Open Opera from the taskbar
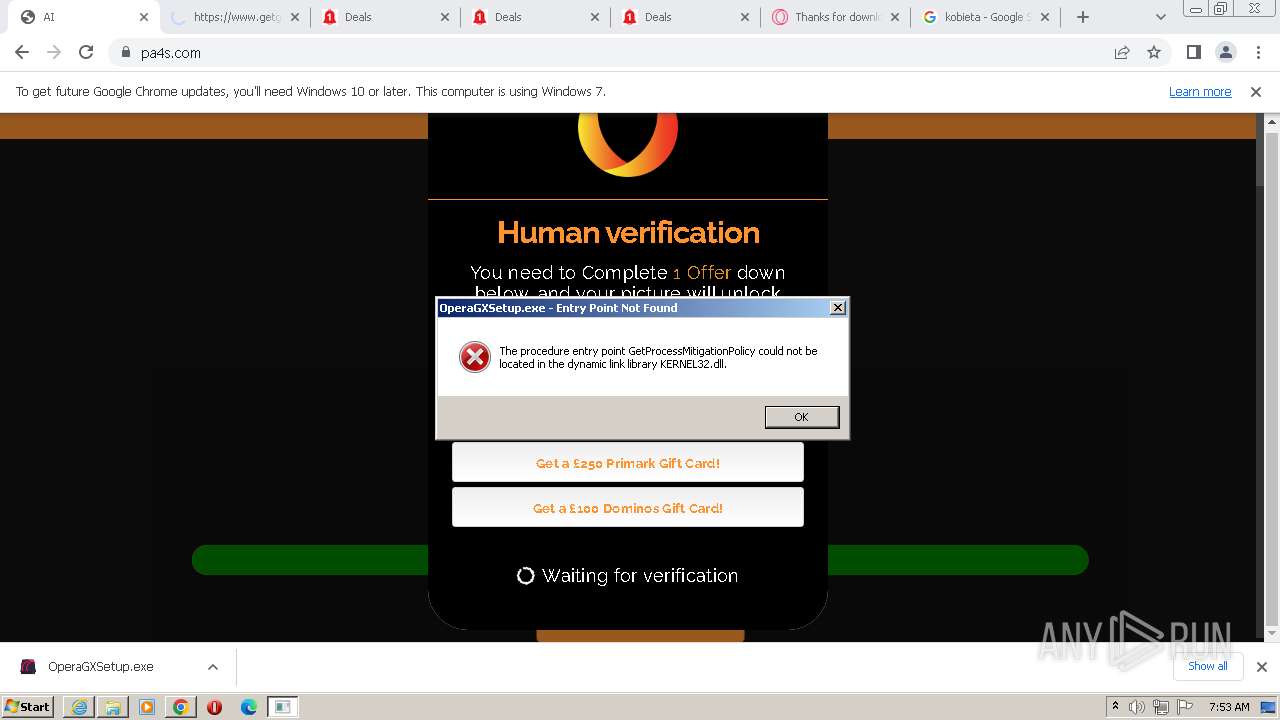1280x720 pixels. click(214, 707)
